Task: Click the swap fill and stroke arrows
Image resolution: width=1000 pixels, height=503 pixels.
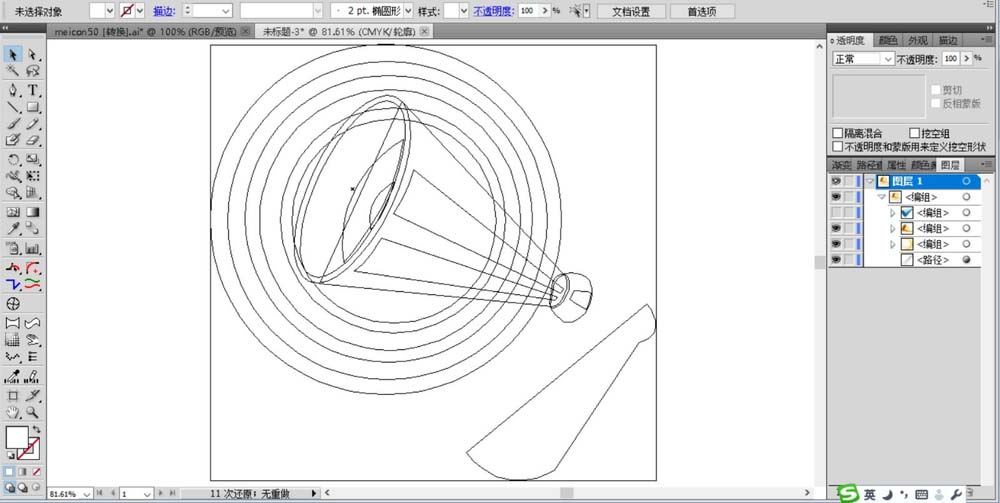Action: [36, 430]
